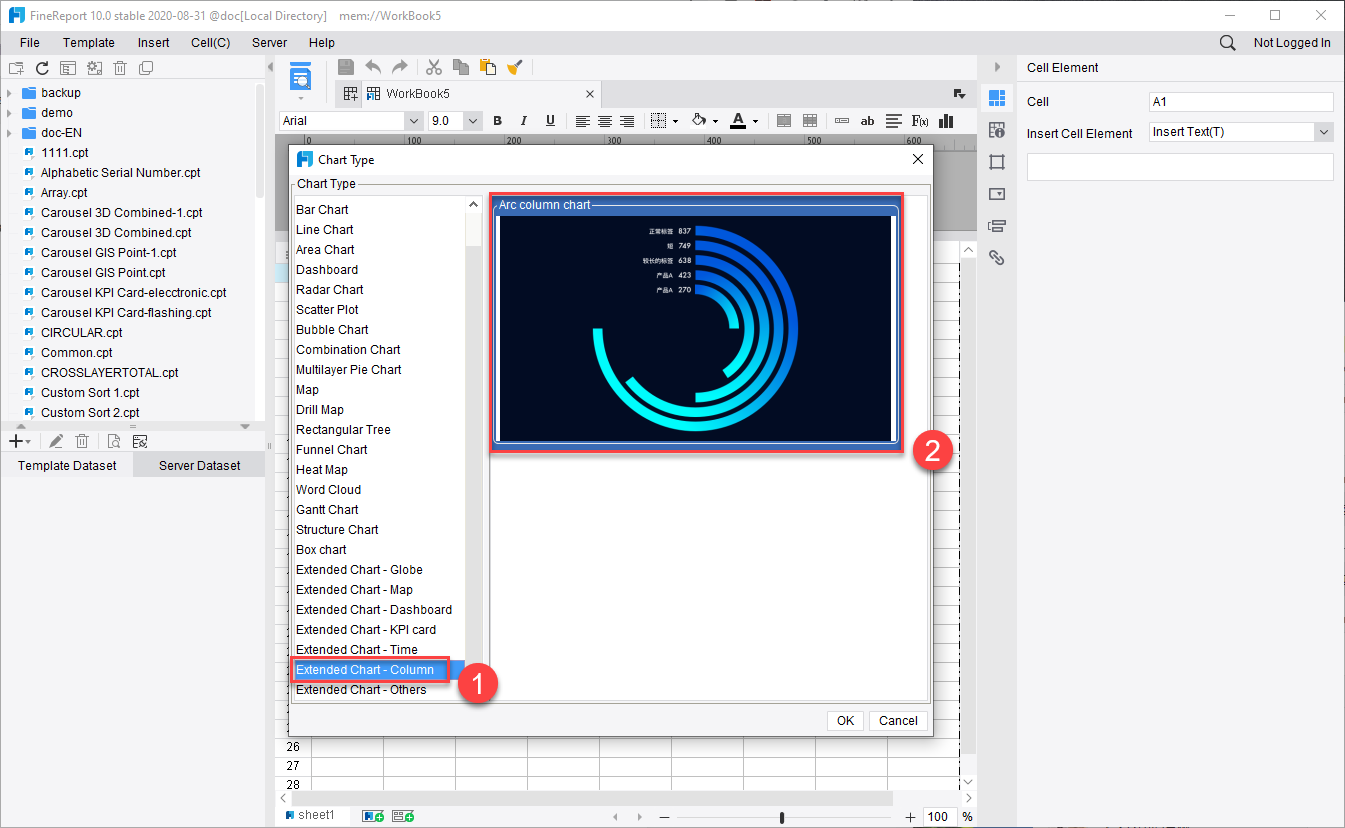1345x828 pixels.
Task: Undo the last action
Action: 373,67
